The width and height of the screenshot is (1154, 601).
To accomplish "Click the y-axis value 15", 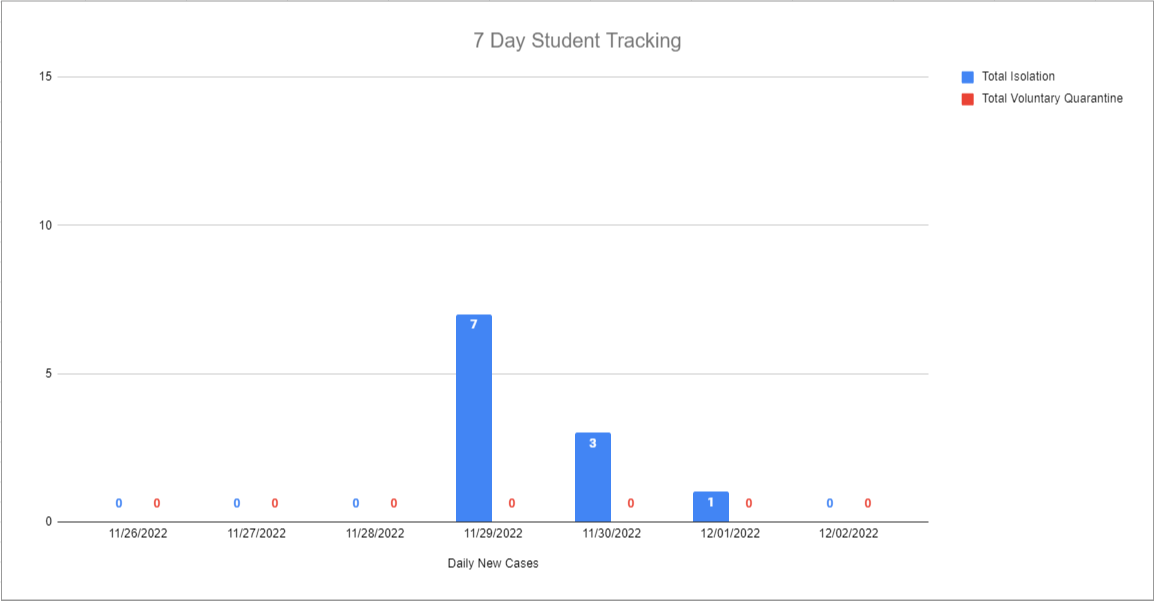I will pos(46,77).
